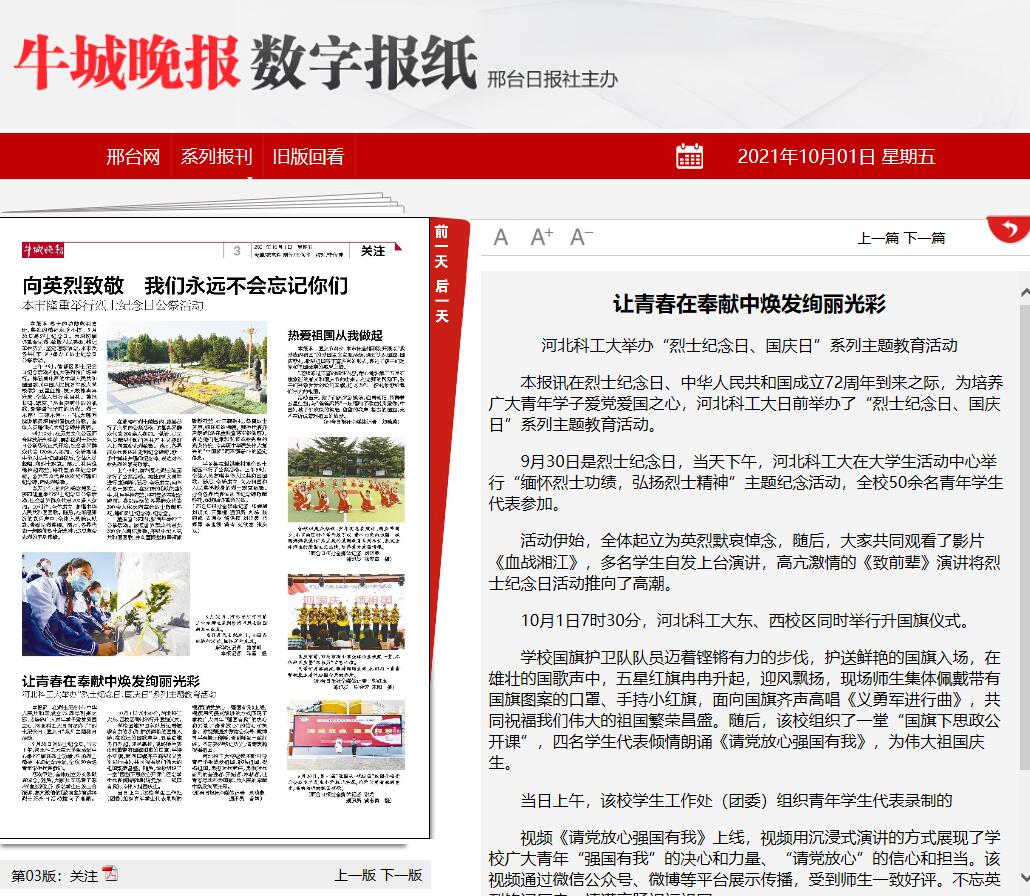Download the page 03 PDF icon
Viewport: 1030px width, 896px height.
point(110,874)
